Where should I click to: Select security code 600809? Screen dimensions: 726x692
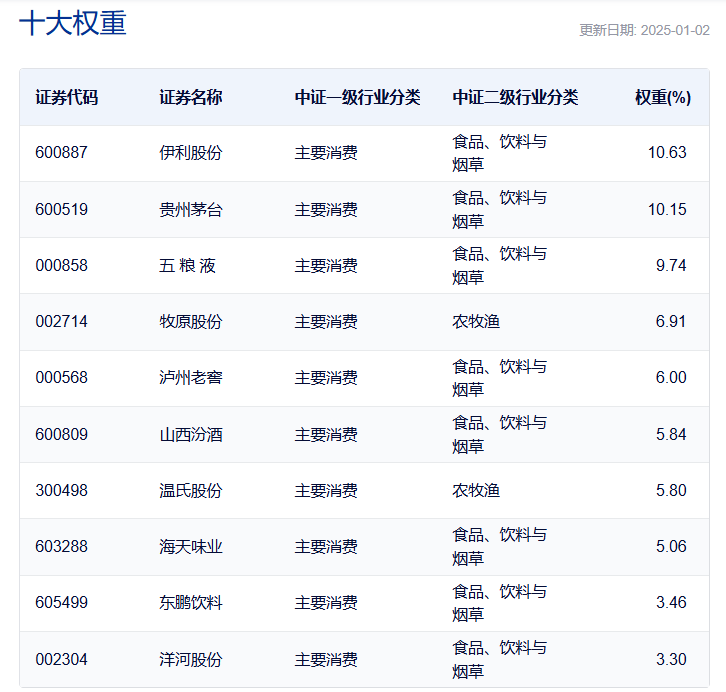pos(62,434)
